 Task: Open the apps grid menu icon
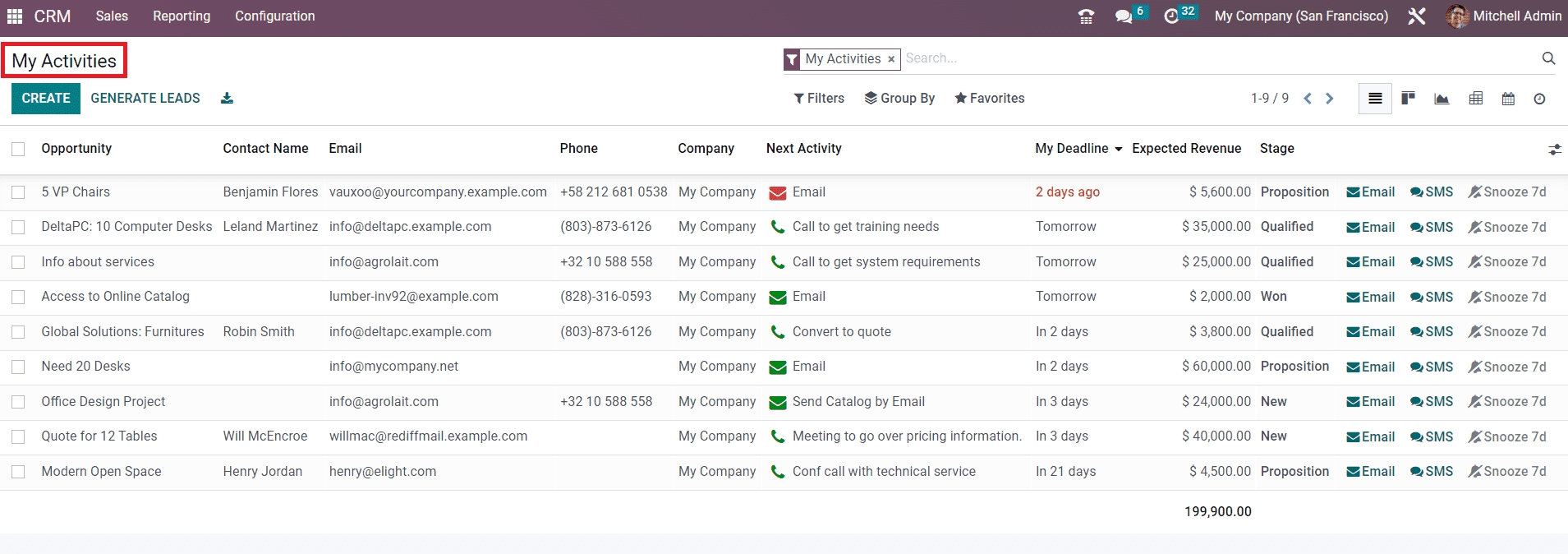(x=15, y=16)
